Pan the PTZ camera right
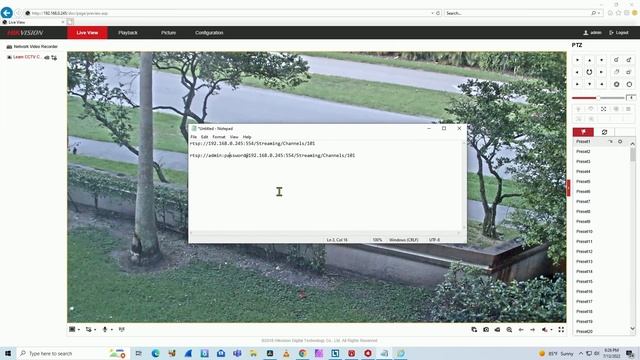This screenshot has width=640, height=360. [602, 72]
